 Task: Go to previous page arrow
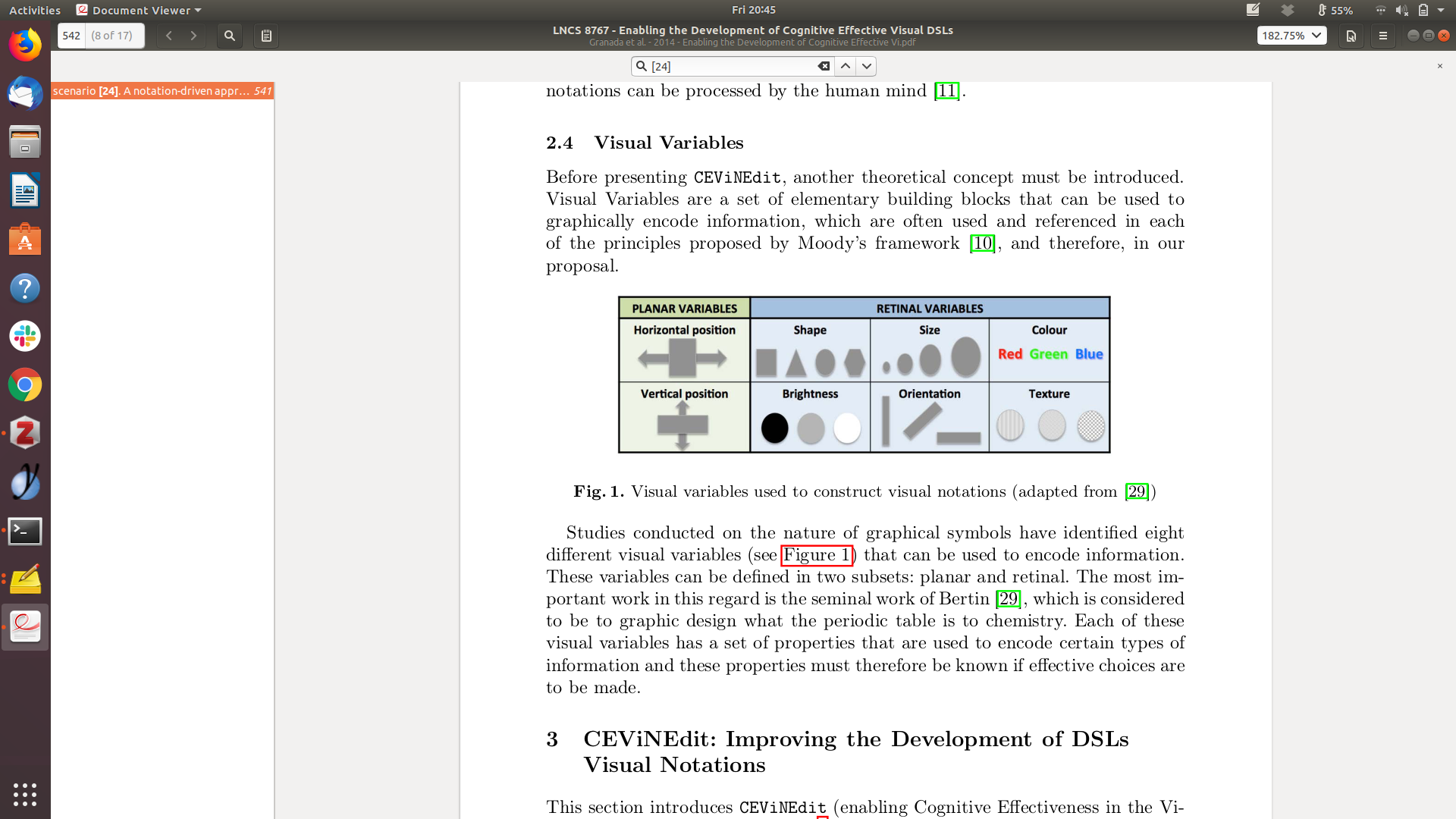[169, 36]
